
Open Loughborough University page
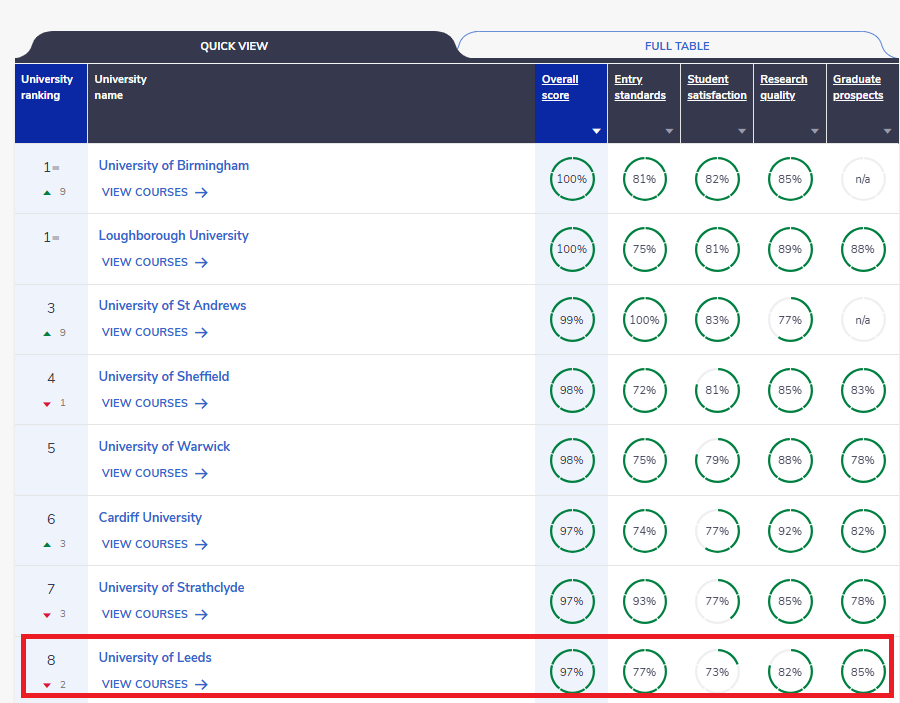coord(174,235)
